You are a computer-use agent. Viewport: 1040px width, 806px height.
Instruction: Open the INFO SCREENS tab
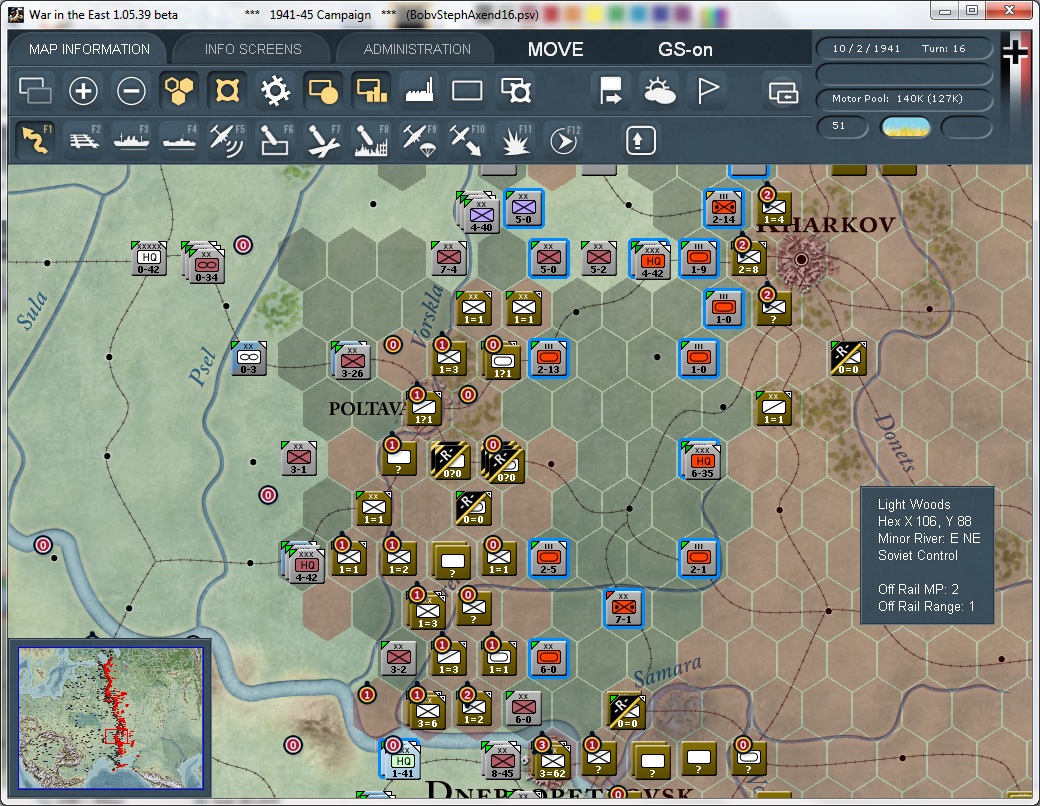pos(253,49)
